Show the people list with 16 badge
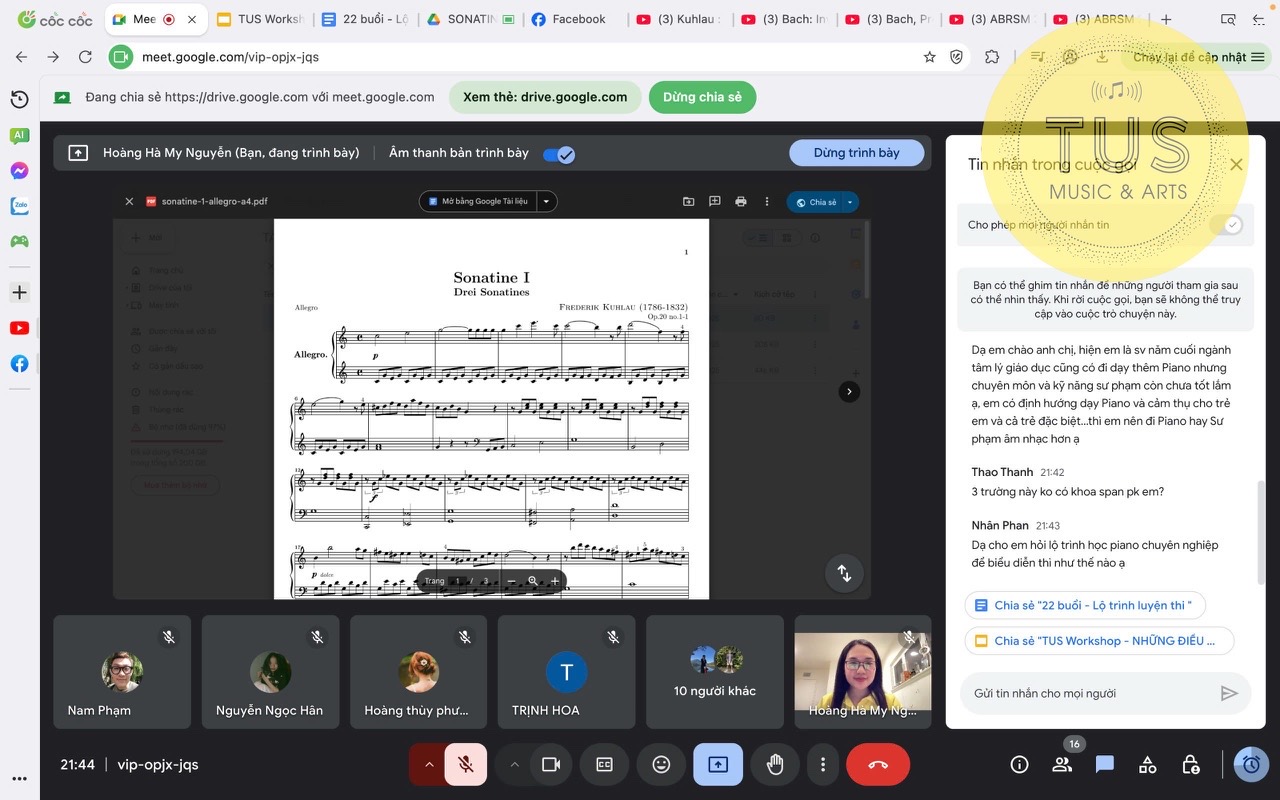The image size is (1280, 800). click(1062, 764)
